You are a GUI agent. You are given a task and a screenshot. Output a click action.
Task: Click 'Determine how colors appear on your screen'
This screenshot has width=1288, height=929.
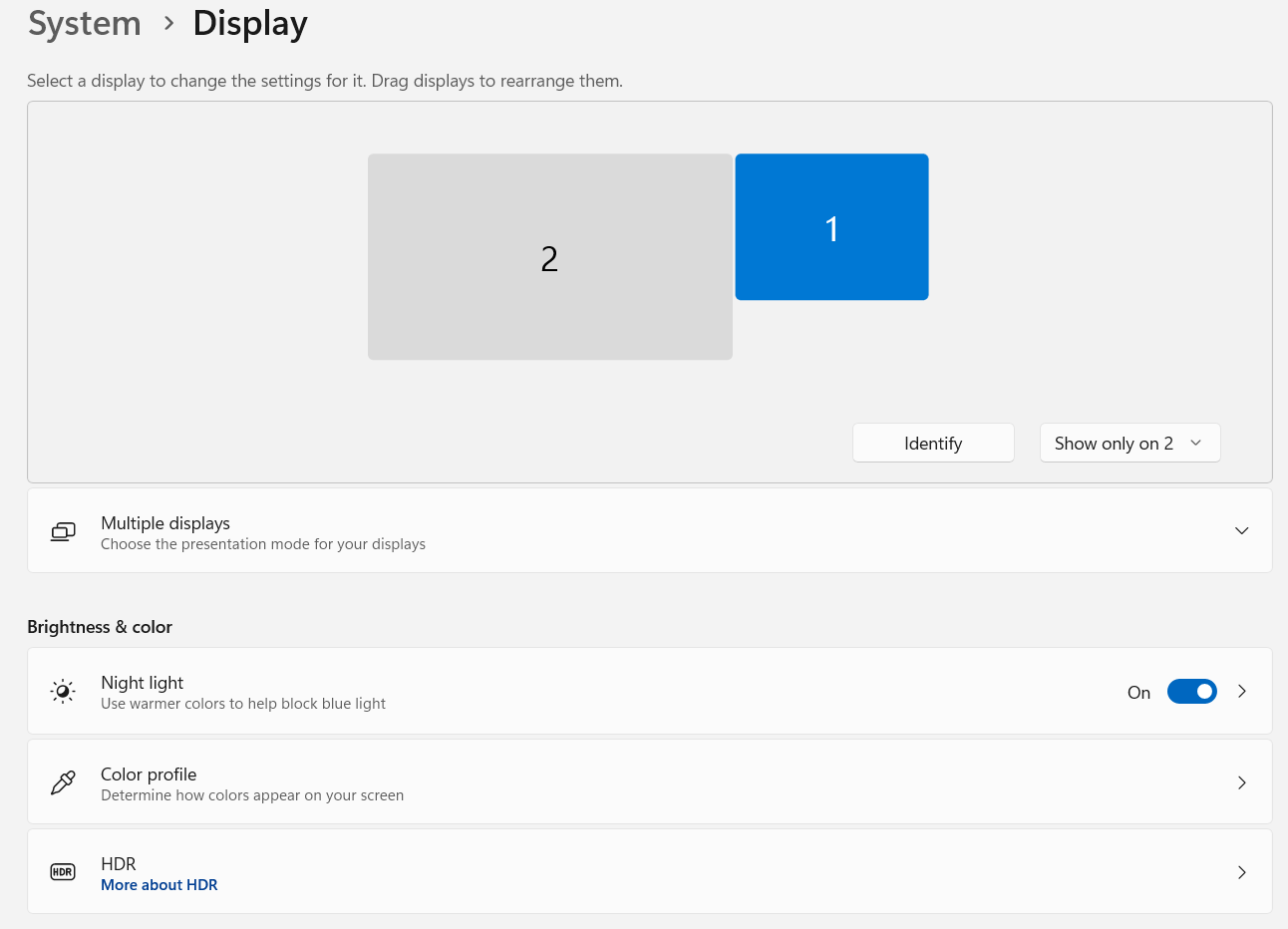[252, 795]
